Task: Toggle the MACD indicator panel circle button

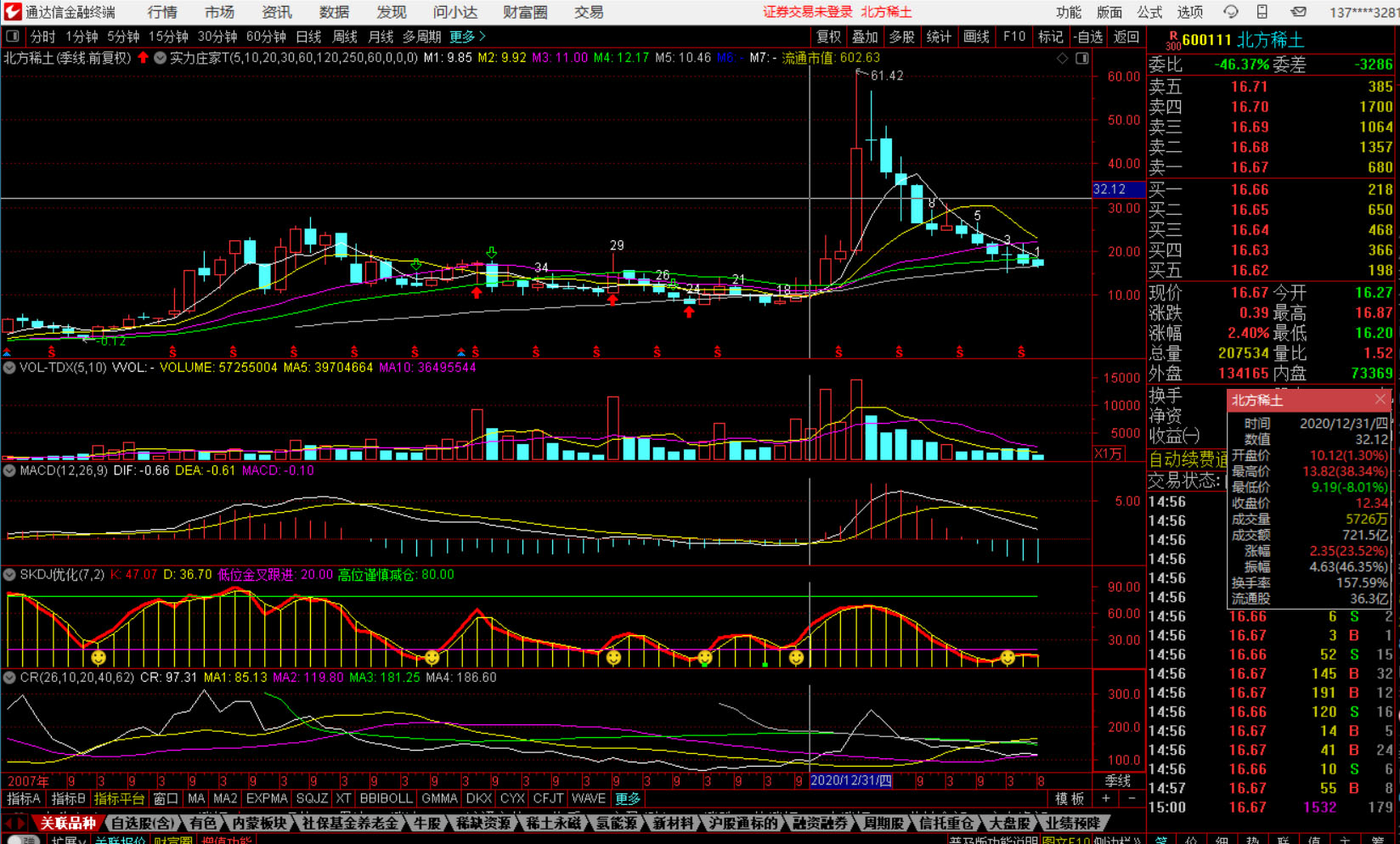Action: (9, 470)
